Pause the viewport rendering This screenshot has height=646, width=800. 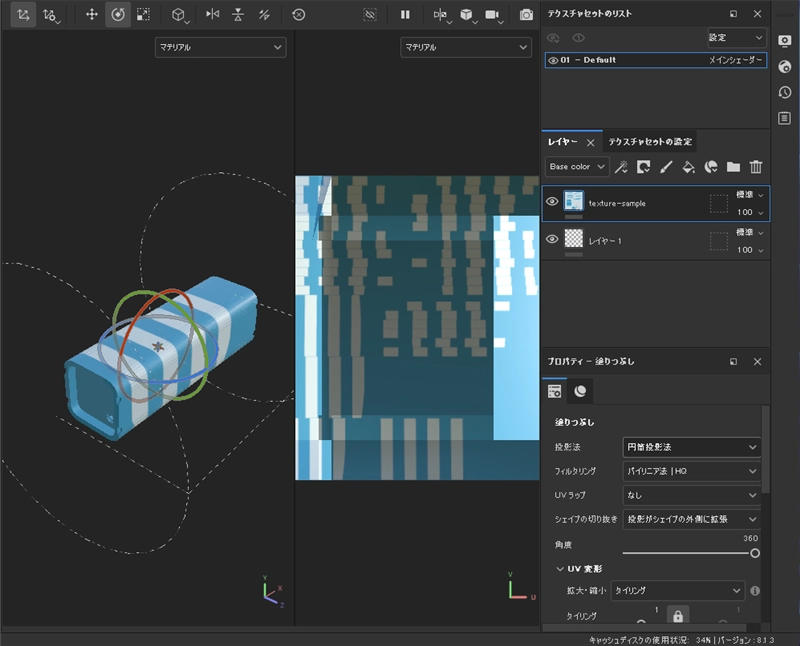click(405, 14)
